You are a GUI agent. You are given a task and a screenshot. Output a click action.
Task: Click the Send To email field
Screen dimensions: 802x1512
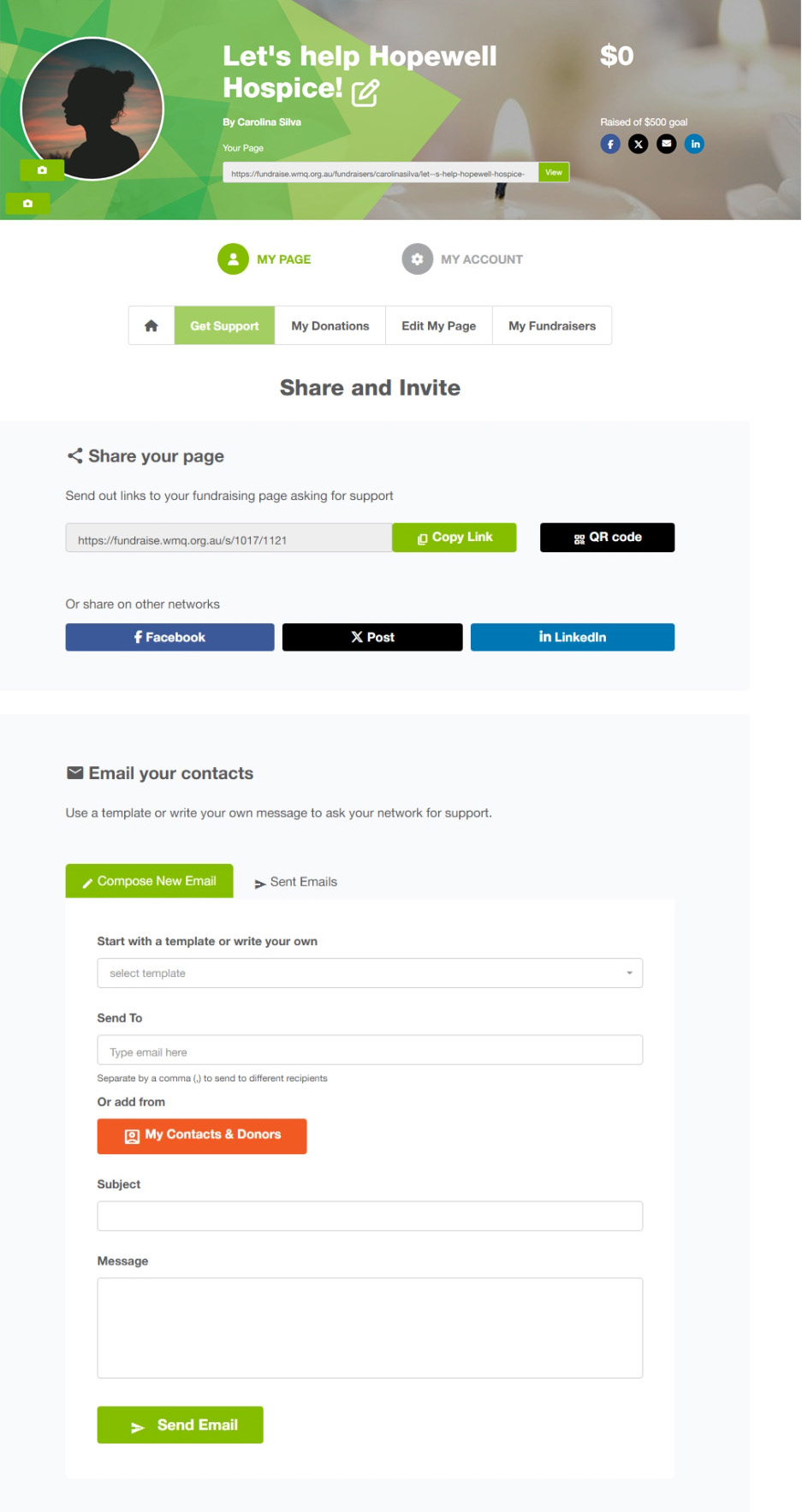point(370,1051)
